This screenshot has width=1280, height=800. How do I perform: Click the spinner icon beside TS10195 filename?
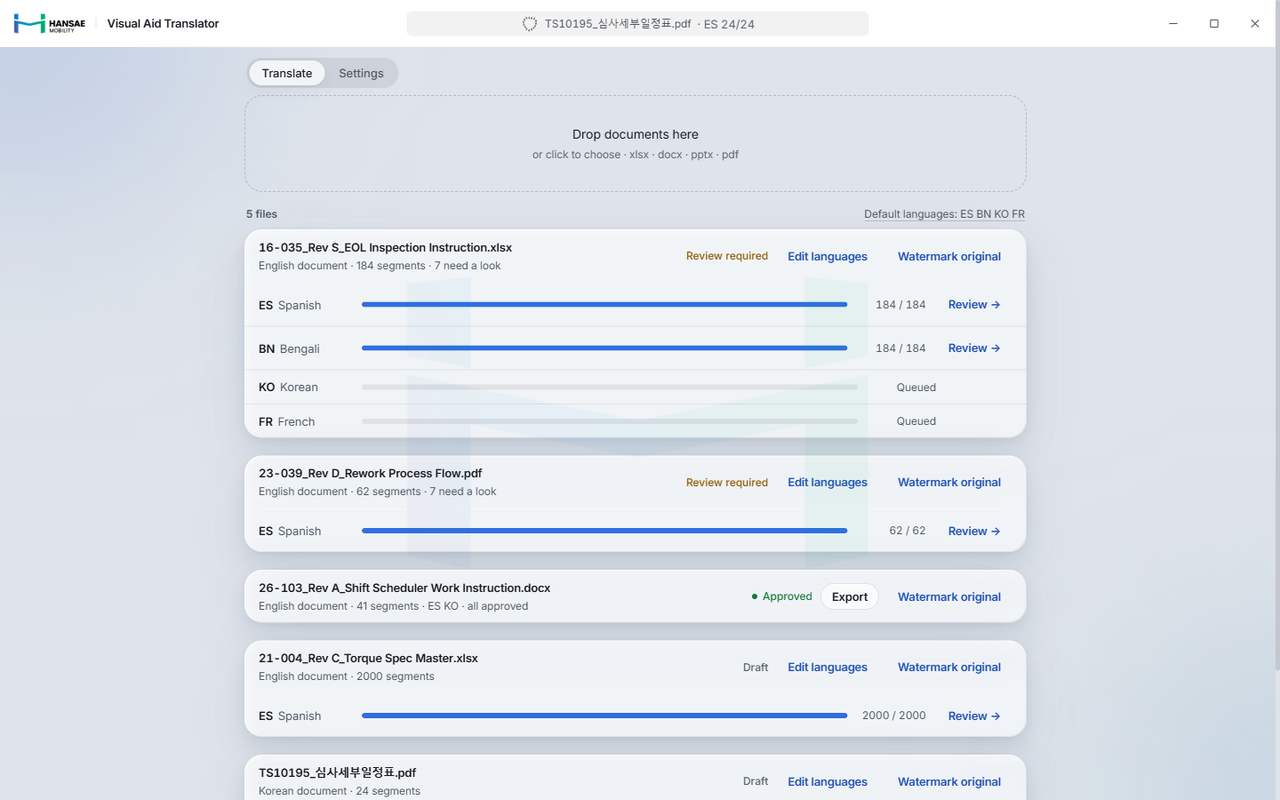coord(530,24)
